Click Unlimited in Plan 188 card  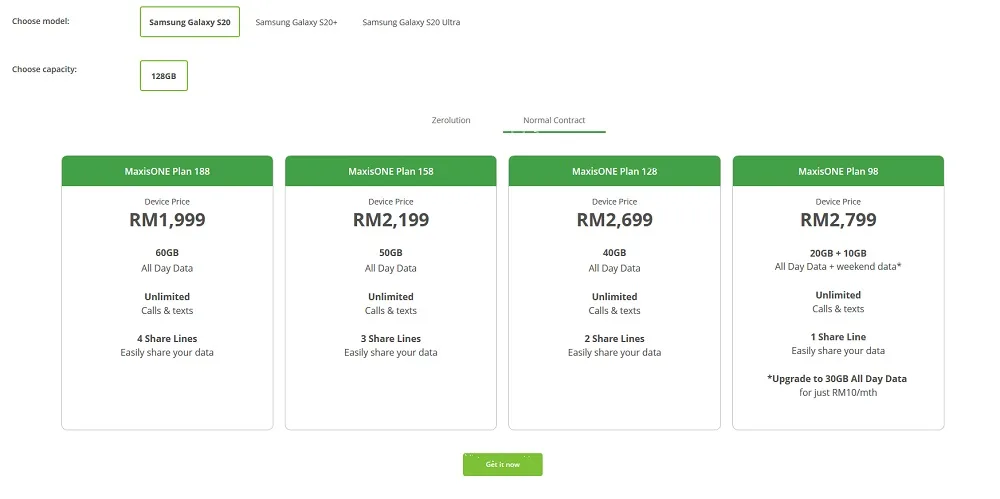pos(167,297)
